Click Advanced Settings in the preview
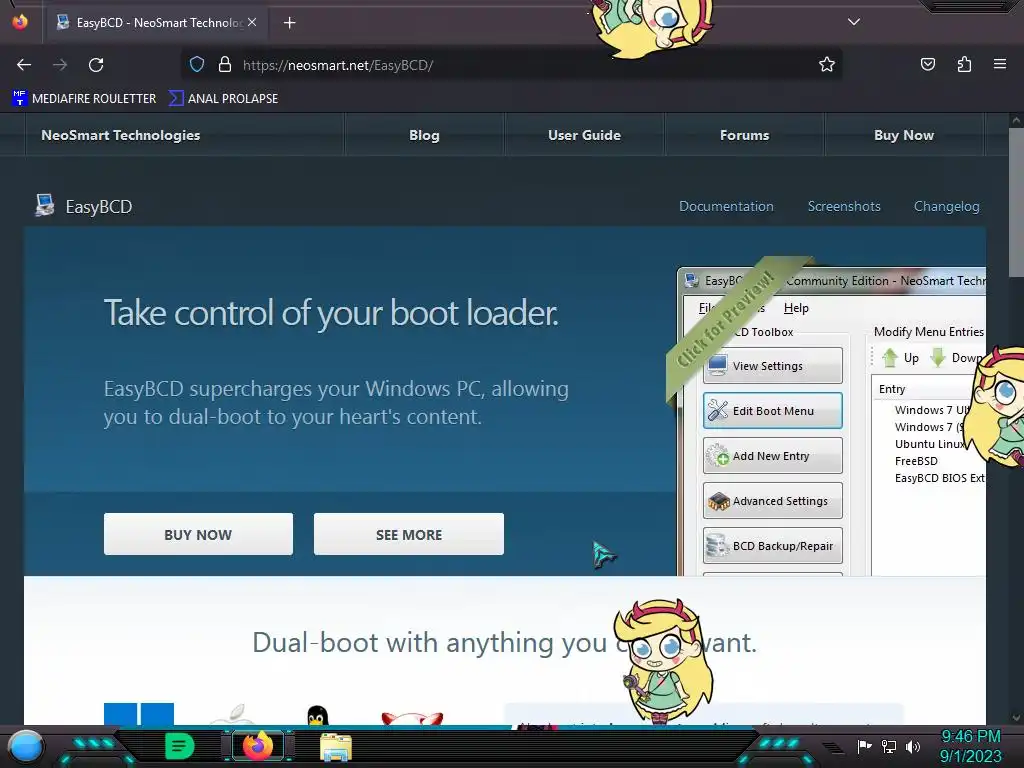Image resolution: width=1024 pixels, height=768 pixels. point(773,501)
